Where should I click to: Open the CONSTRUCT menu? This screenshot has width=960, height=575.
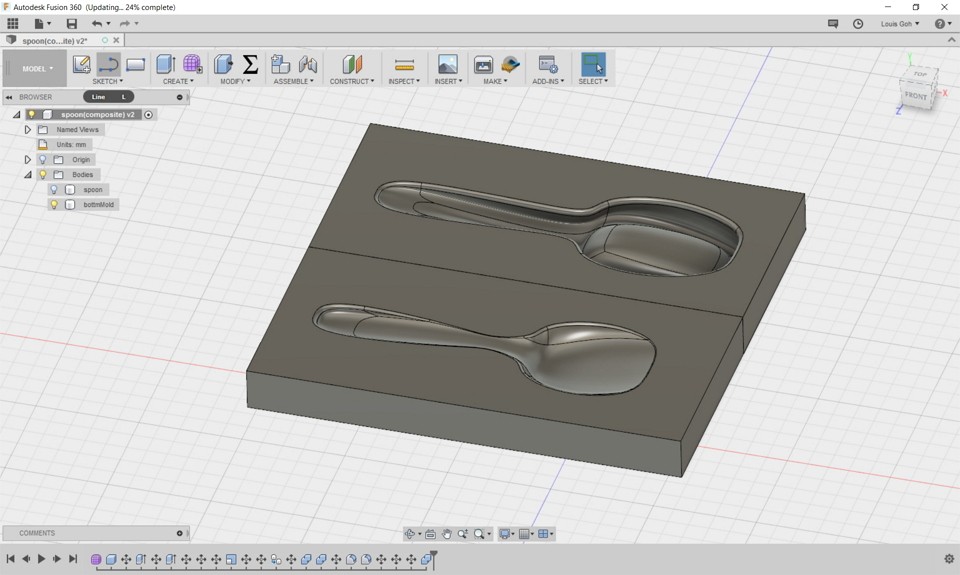pos(351,81)
